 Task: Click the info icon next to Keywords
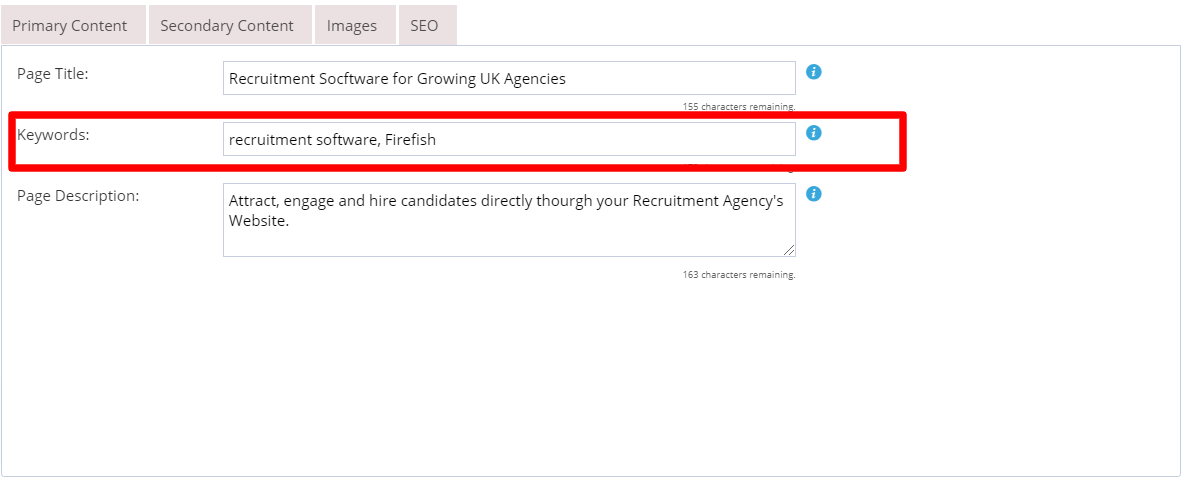point(814,133)
